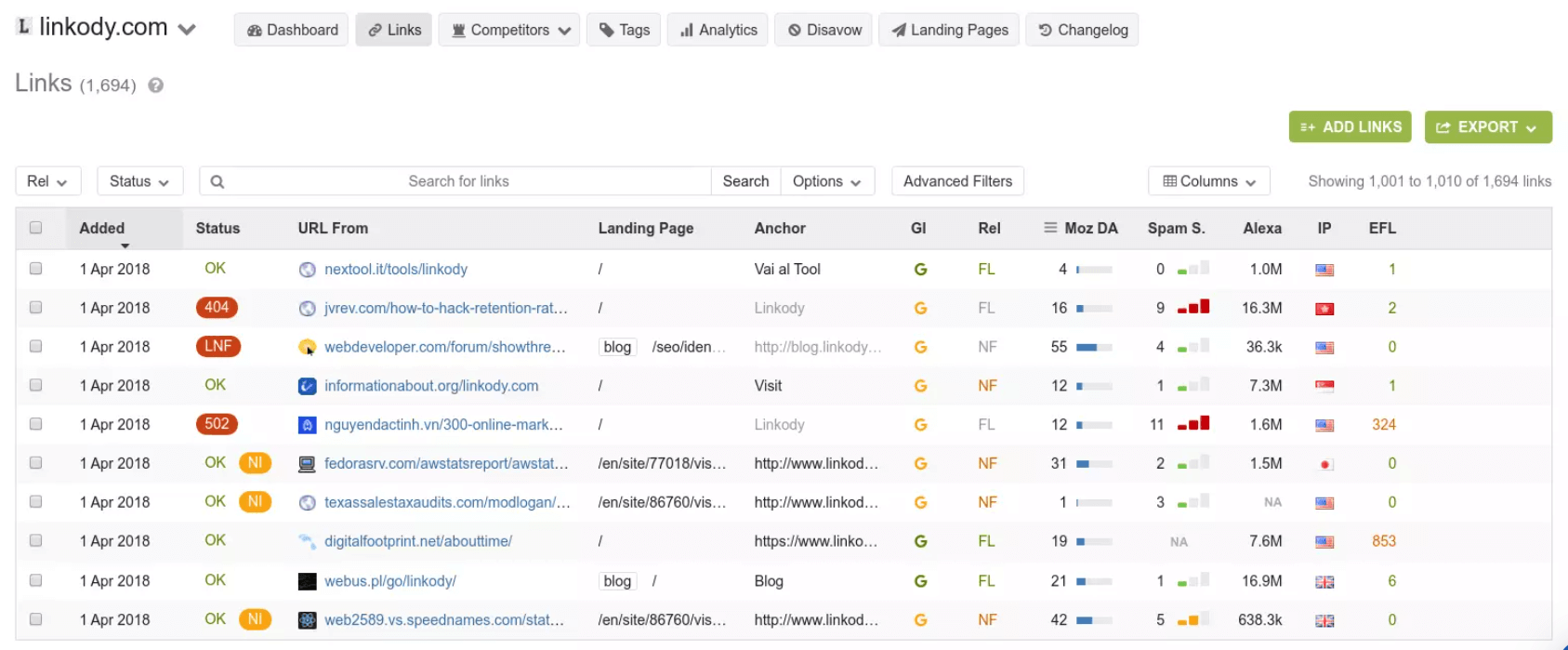
Task: Select the checkbox for fedorasrv.com row
Action: click(35, 463)
